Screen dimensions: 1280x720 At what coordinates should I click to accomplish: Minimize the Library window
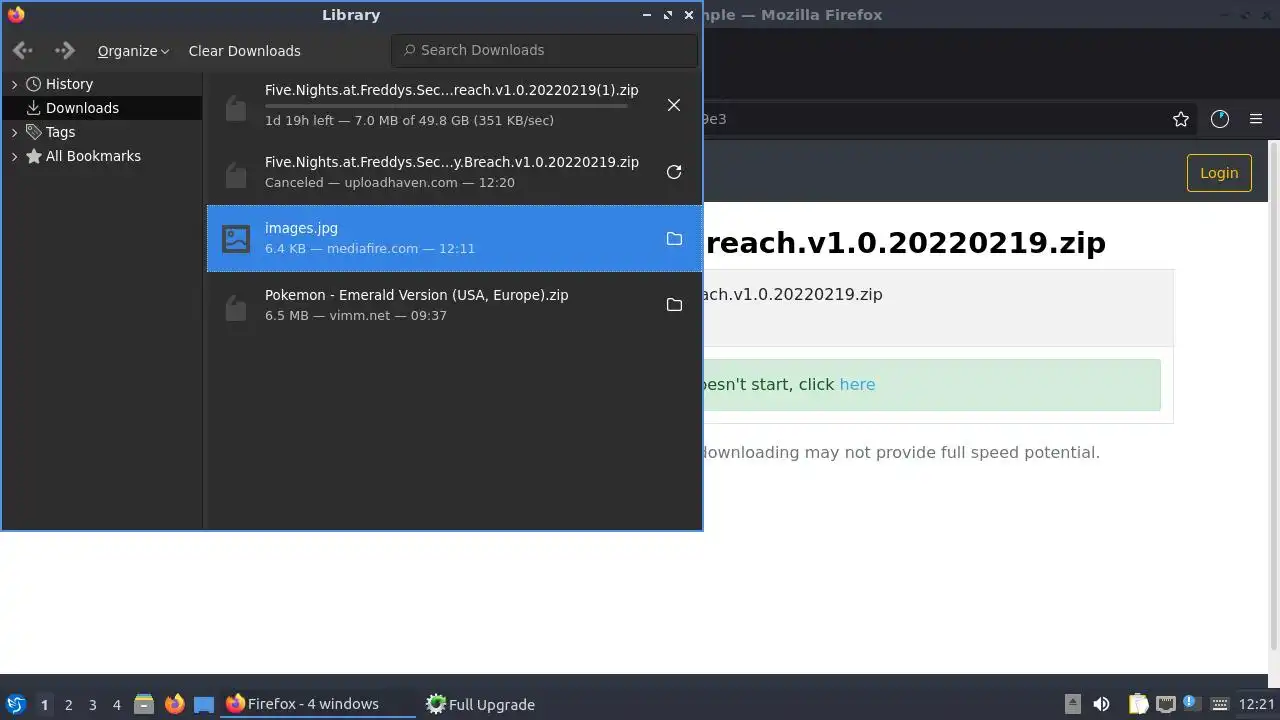click(646, 15)
